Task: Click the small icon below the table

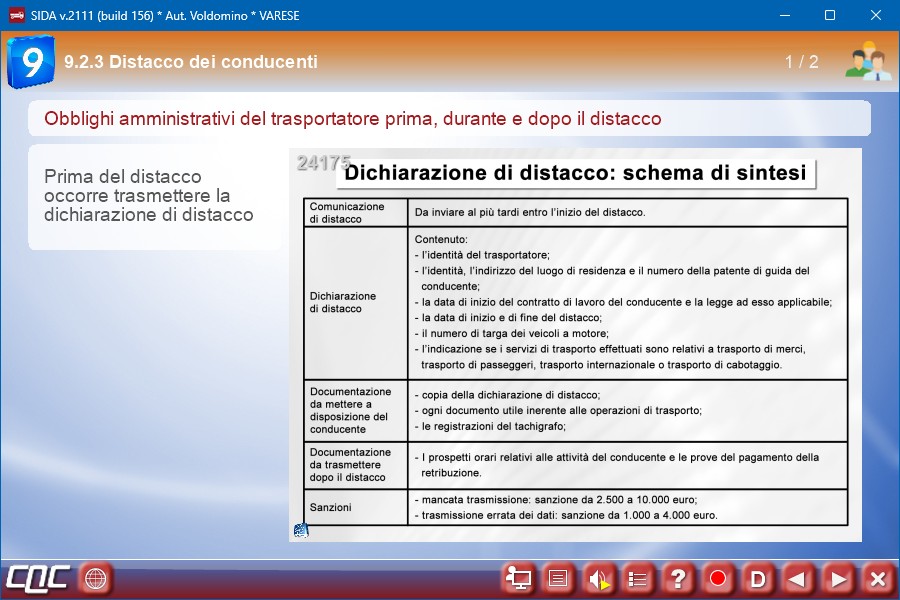Action: point(300,530)
